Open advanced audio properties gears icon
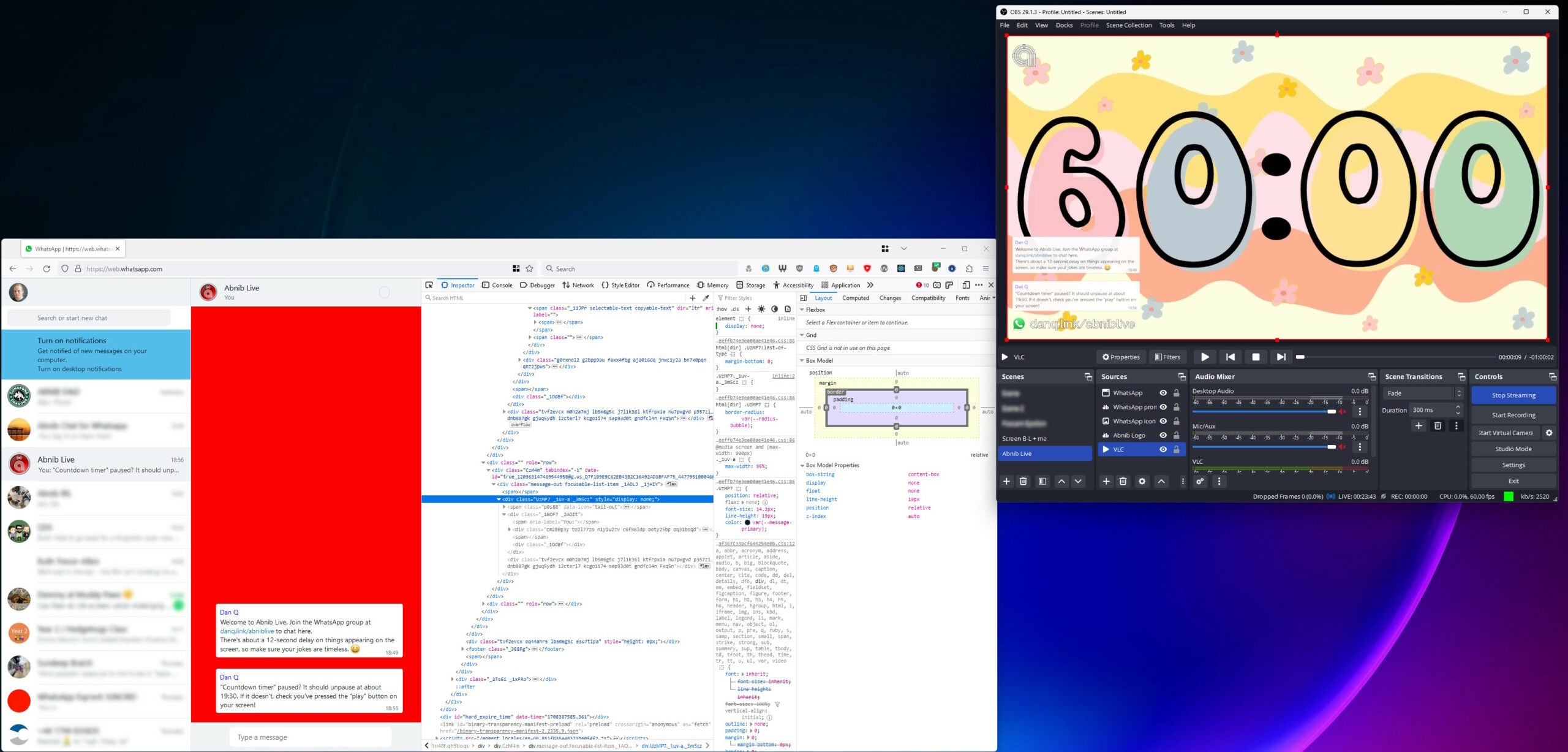The width and height of the screenshot is (1568, 752). pyautogui.click(x=1200, y=481)
